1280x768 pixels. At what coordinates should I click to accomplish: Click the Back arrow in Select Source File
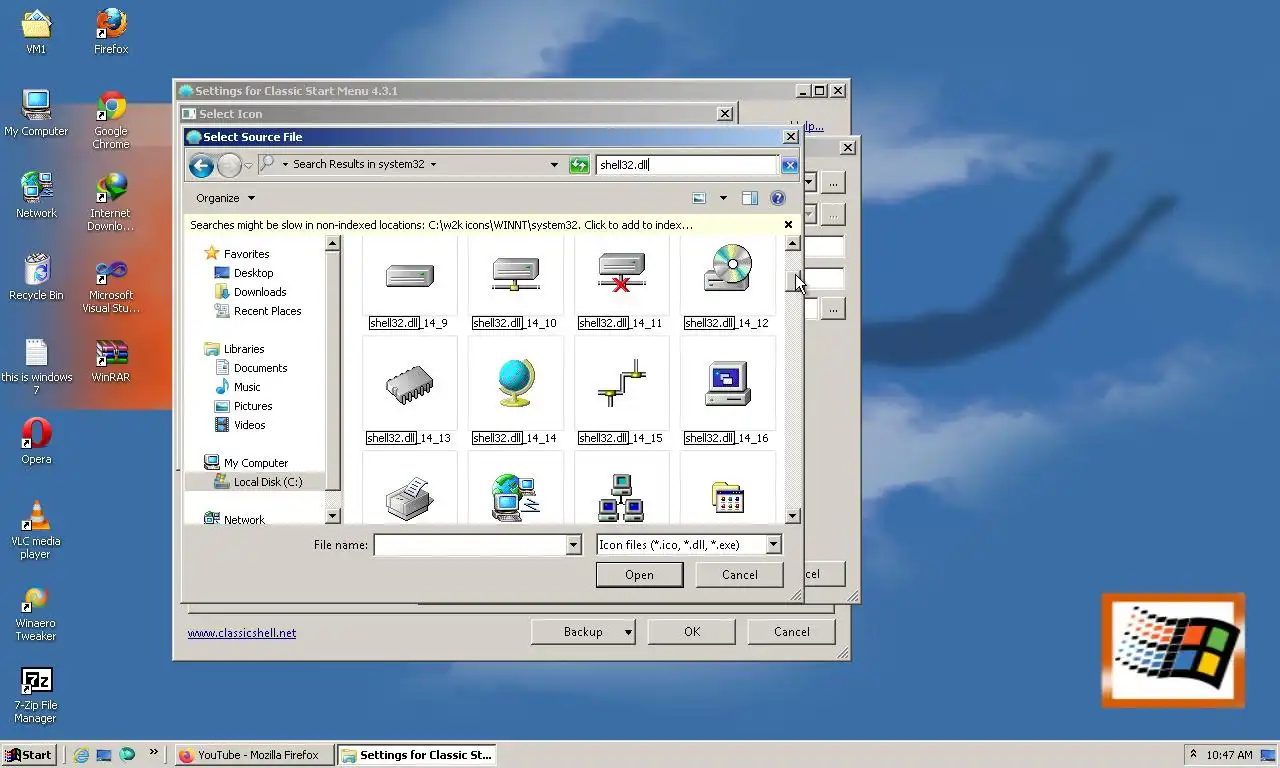pos(201,165)
